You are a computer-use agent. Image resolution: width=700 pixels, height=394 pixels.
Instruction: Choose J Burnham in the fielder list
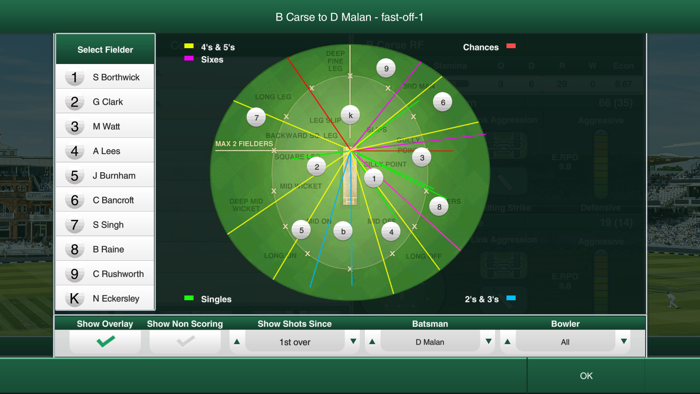tap(105, 175)
